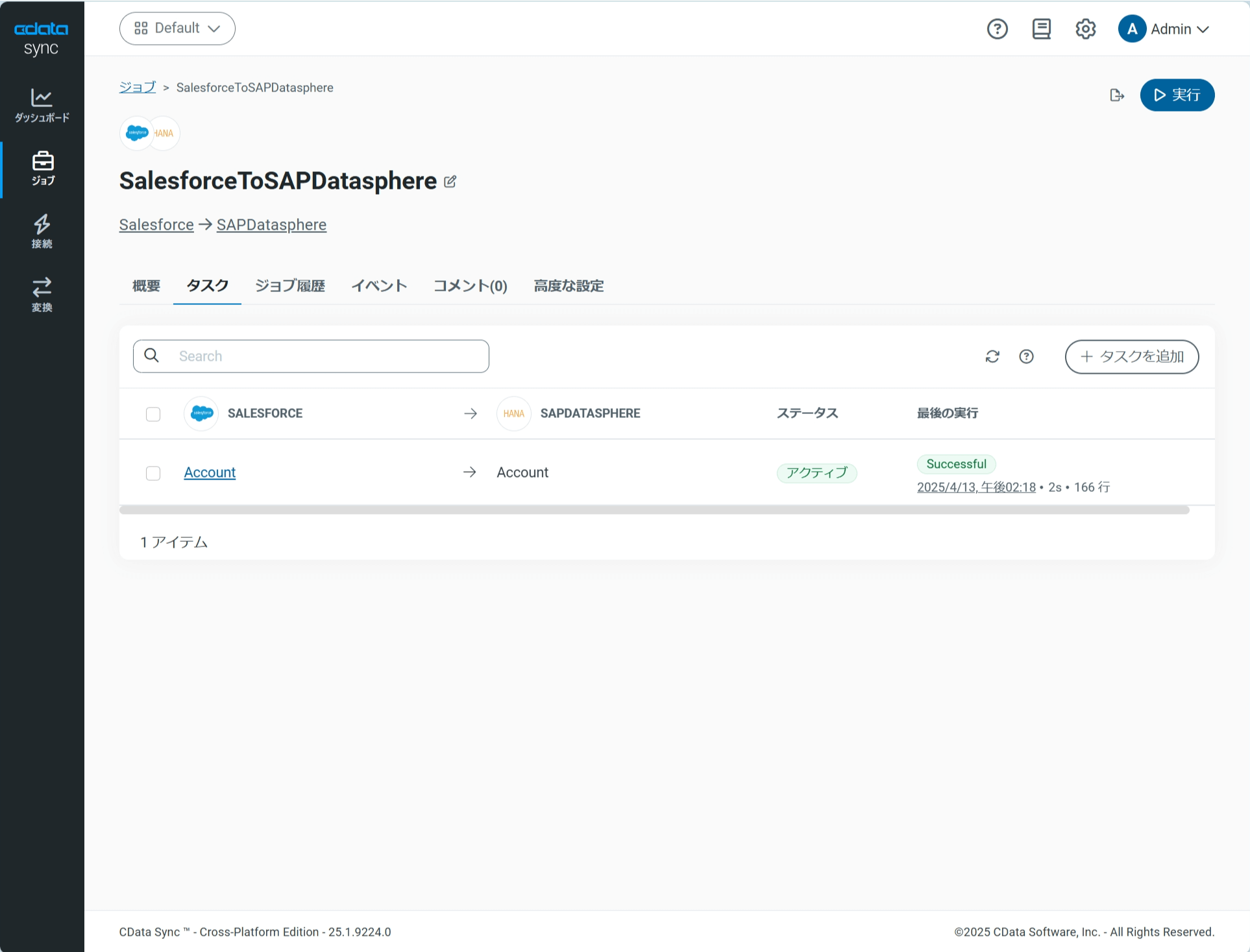Open settings gear icon

pos(1085,29)
